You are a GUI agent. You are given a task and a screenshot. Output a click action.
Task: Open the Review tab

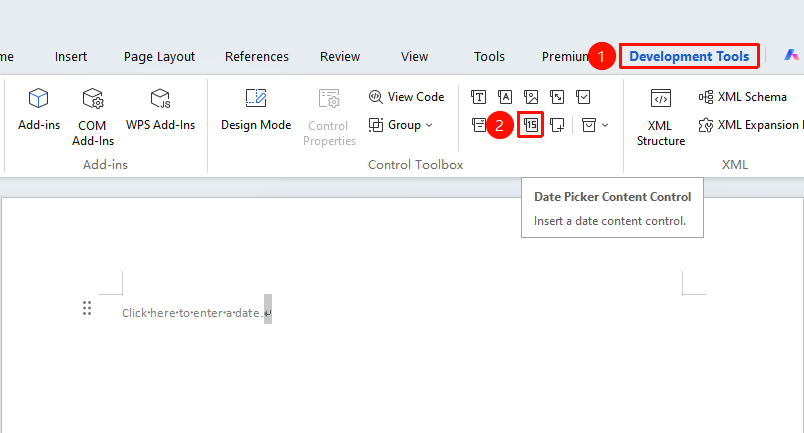[x=340, y=56]
